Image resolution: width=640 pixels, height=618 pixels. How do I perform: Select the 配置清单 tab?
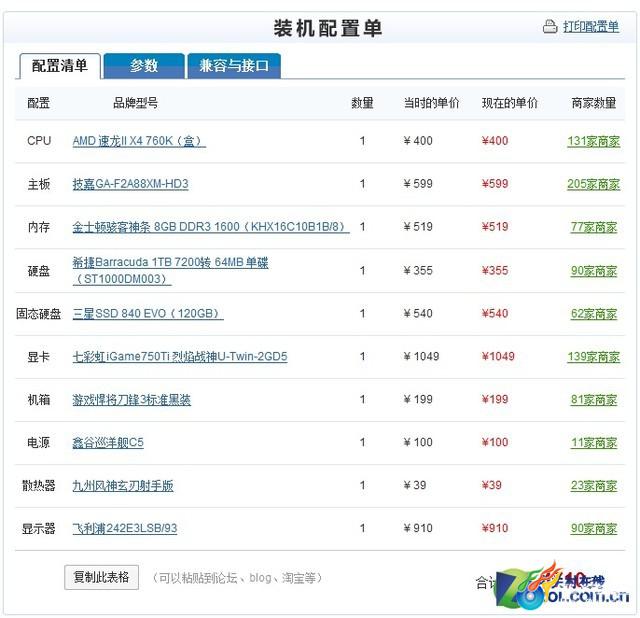point(60,65)
